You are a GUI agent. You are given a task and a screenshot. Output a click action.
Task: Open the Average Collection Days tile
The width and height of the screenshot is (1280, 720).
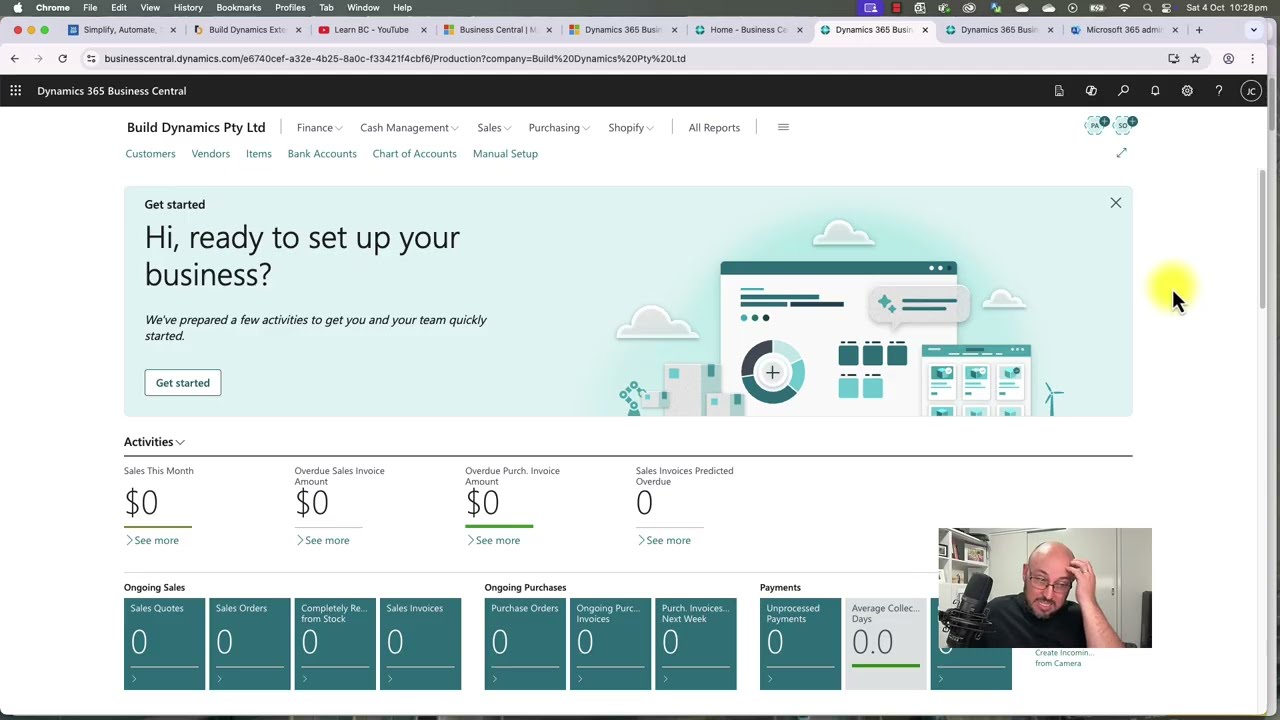tap(886, 644)
